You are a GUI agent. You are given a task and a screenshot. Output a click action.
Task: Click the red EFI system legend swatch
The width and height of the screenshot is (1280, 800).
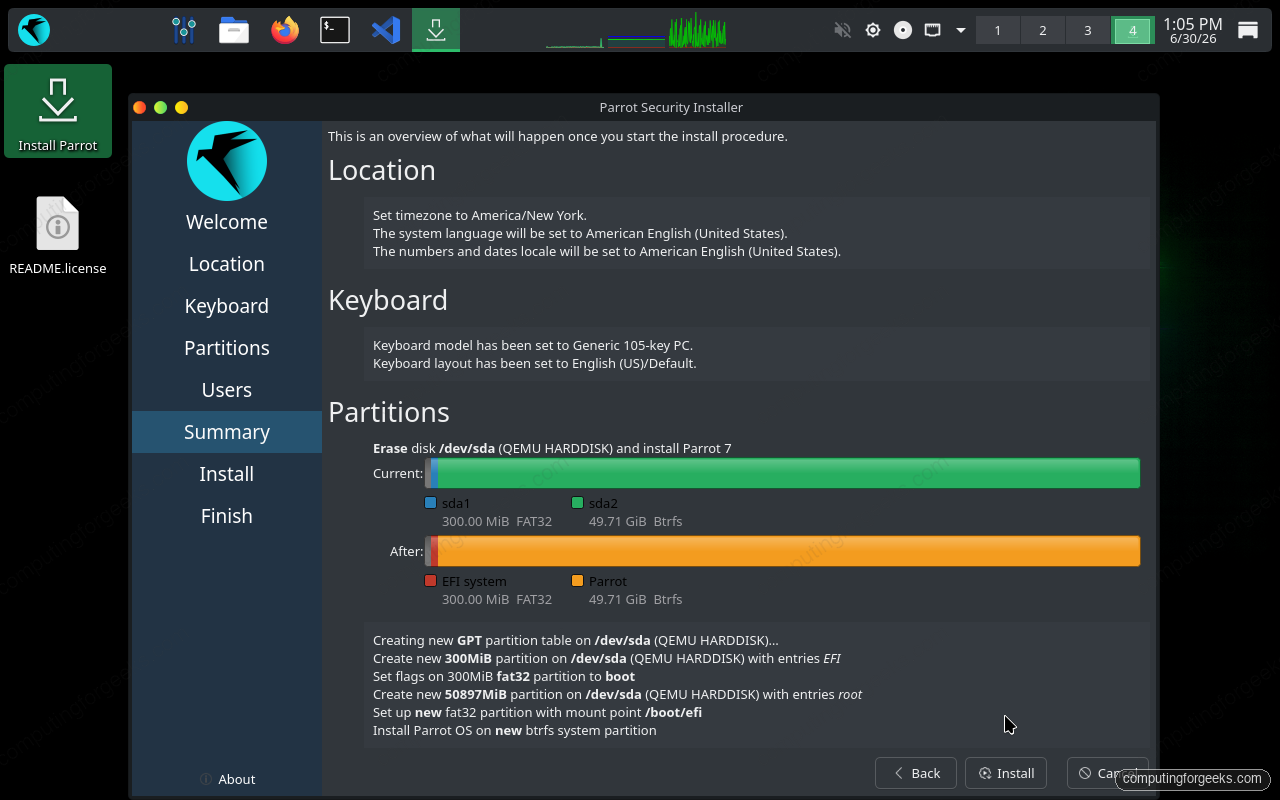coord(431,581)
